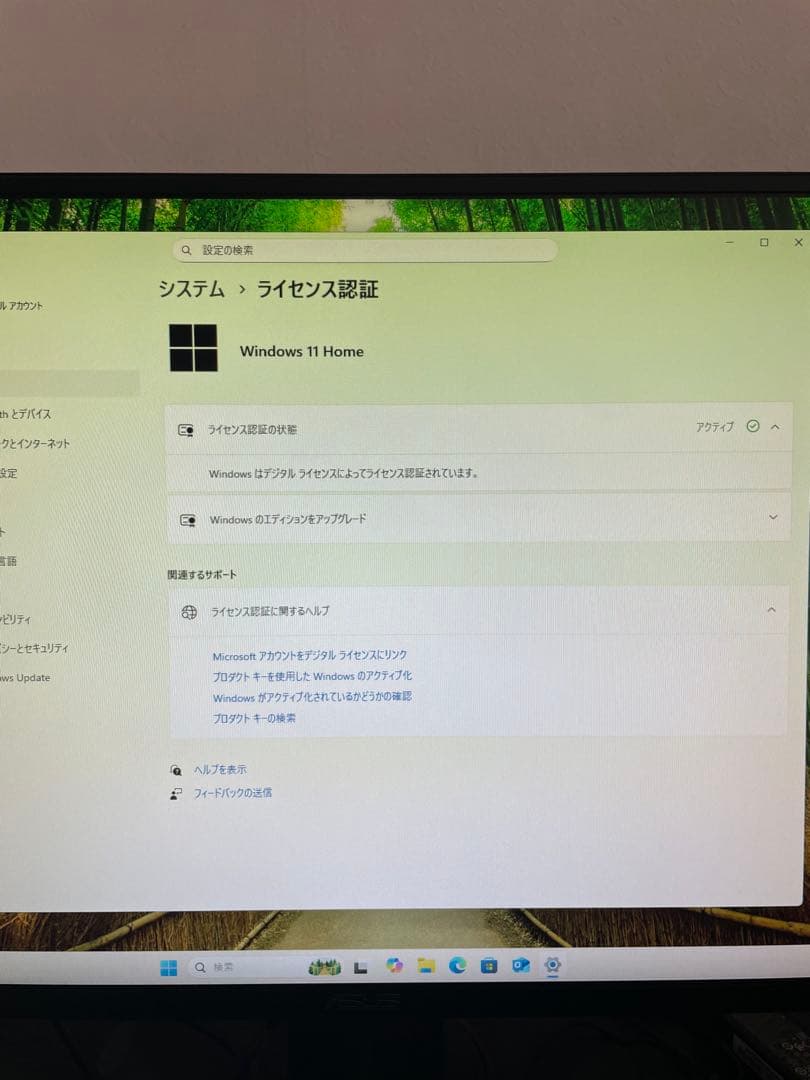Open Windows がアクティブ化されているかどうかの確認 link
The width and height of the screenshot is (810, 1080).
coord(312,697)
